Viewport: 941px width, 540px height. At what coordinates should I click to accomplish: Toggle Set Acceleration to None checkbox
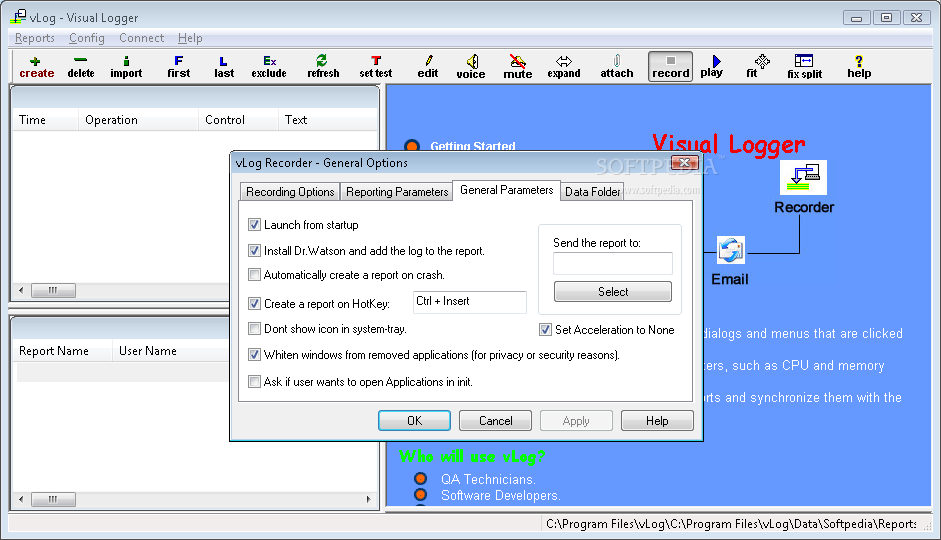[545, 329]
